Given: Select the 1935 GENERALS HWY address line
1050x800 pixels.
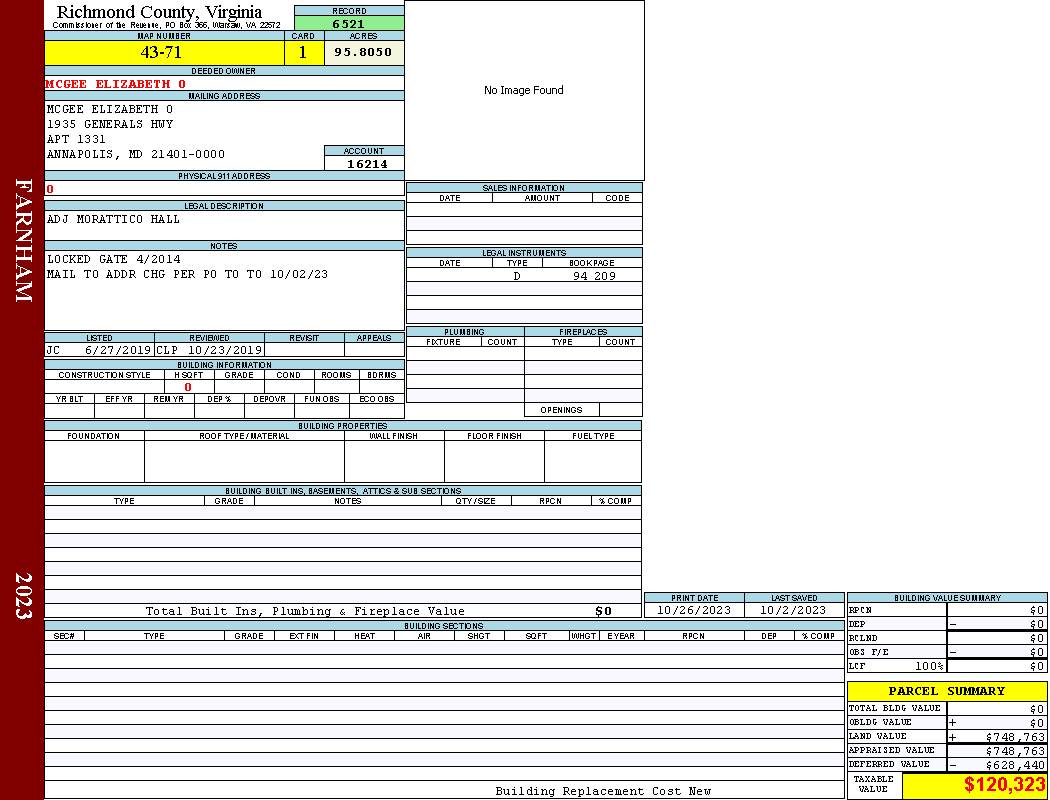Looking at the screenshot, I should (x=110, y=124).
